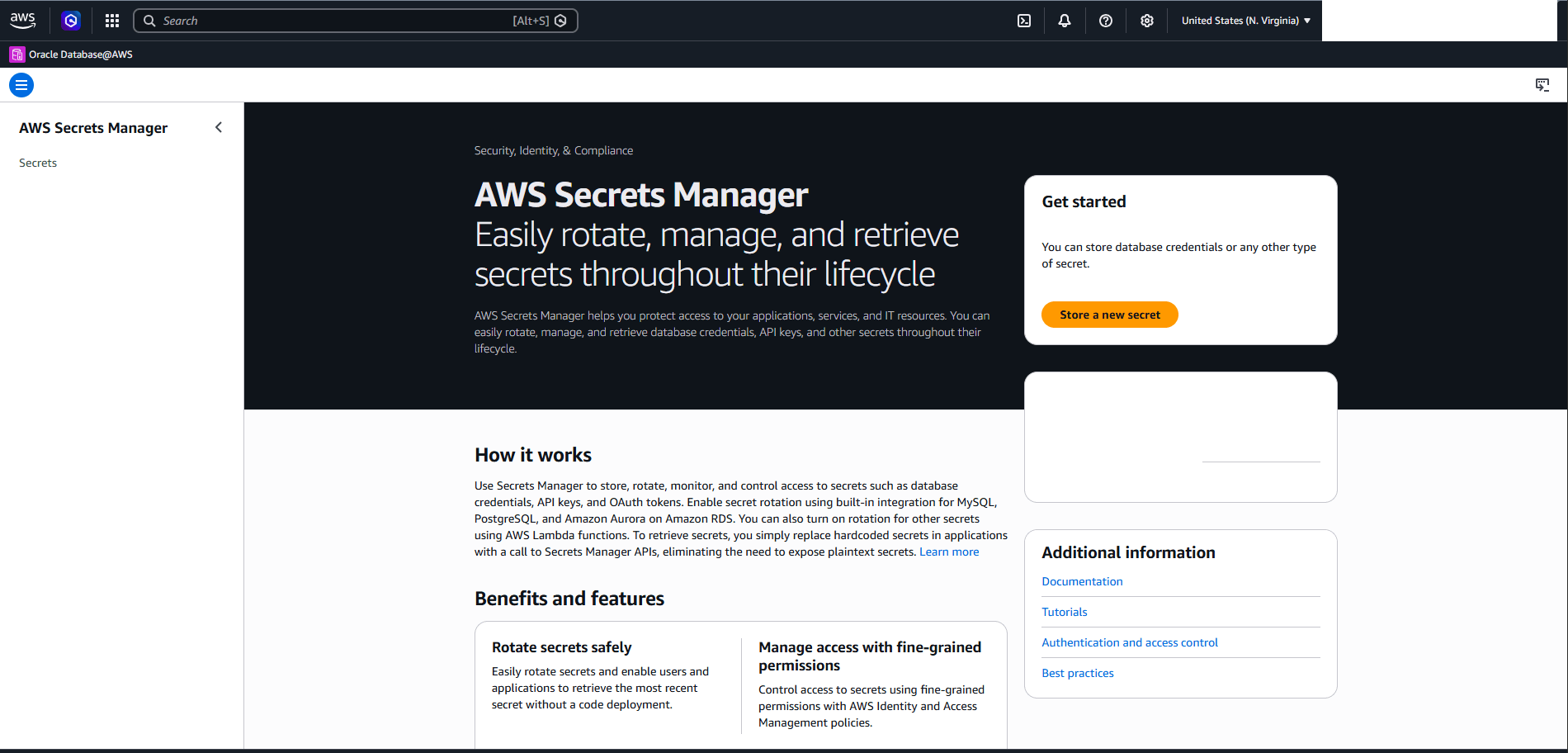1568x753 pixels.
Task: Toggle the blue hamburger navigation button
Action: click(x=21, y=85)
